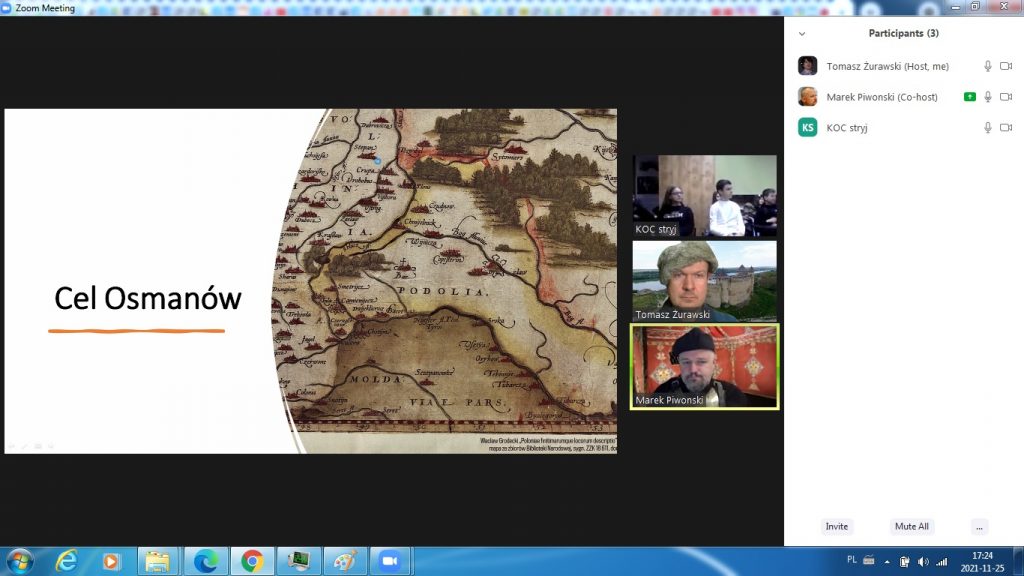1024x576 pixels.
Task: Toggle Marek Piwonski's microphone icon
Action: click(x=988, y=97)
